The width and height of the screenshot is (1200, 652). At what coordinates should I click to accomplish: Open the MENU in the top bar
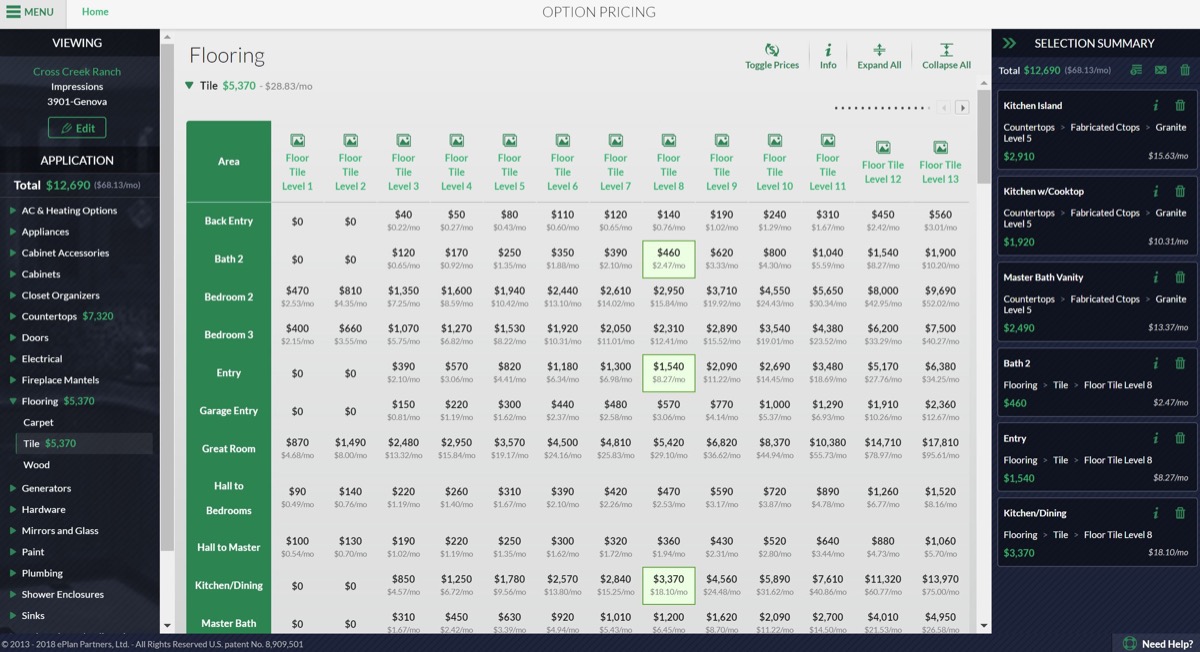click(31, 12)
